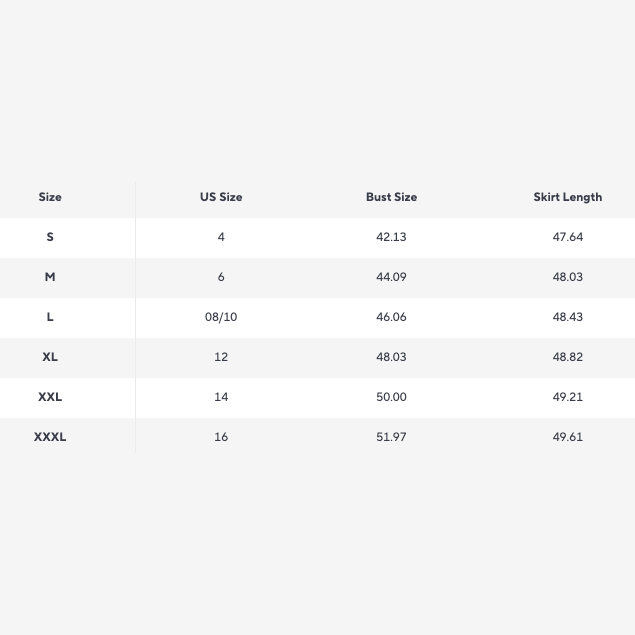Click skirt length value 47.64
Viewport: 635px width, 635px height.
pos(567,237)
